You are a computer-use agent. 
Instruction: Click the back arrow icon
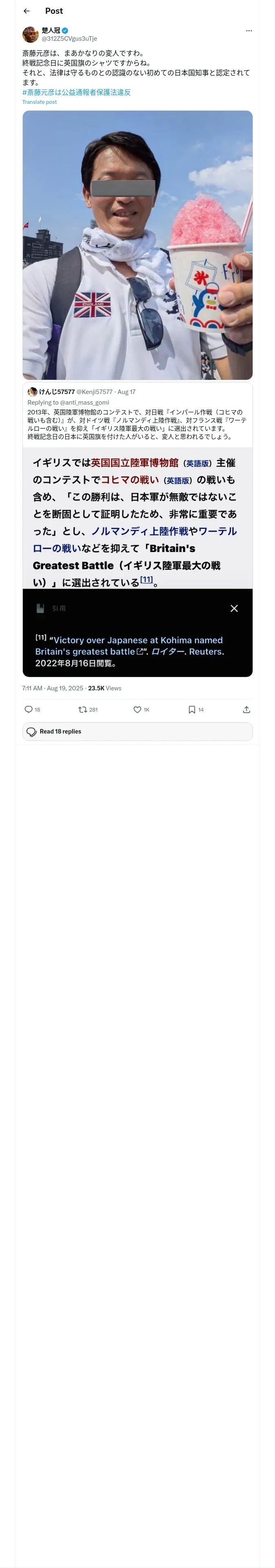[x=27, y=11]
